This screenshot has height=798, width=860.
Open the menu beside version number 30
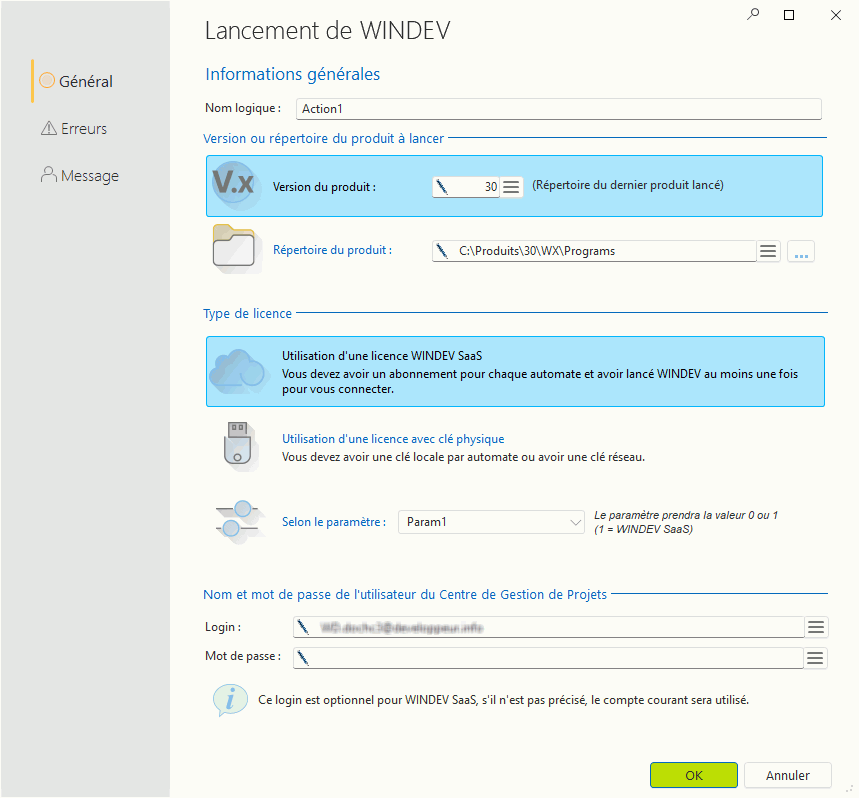(511, 188)
